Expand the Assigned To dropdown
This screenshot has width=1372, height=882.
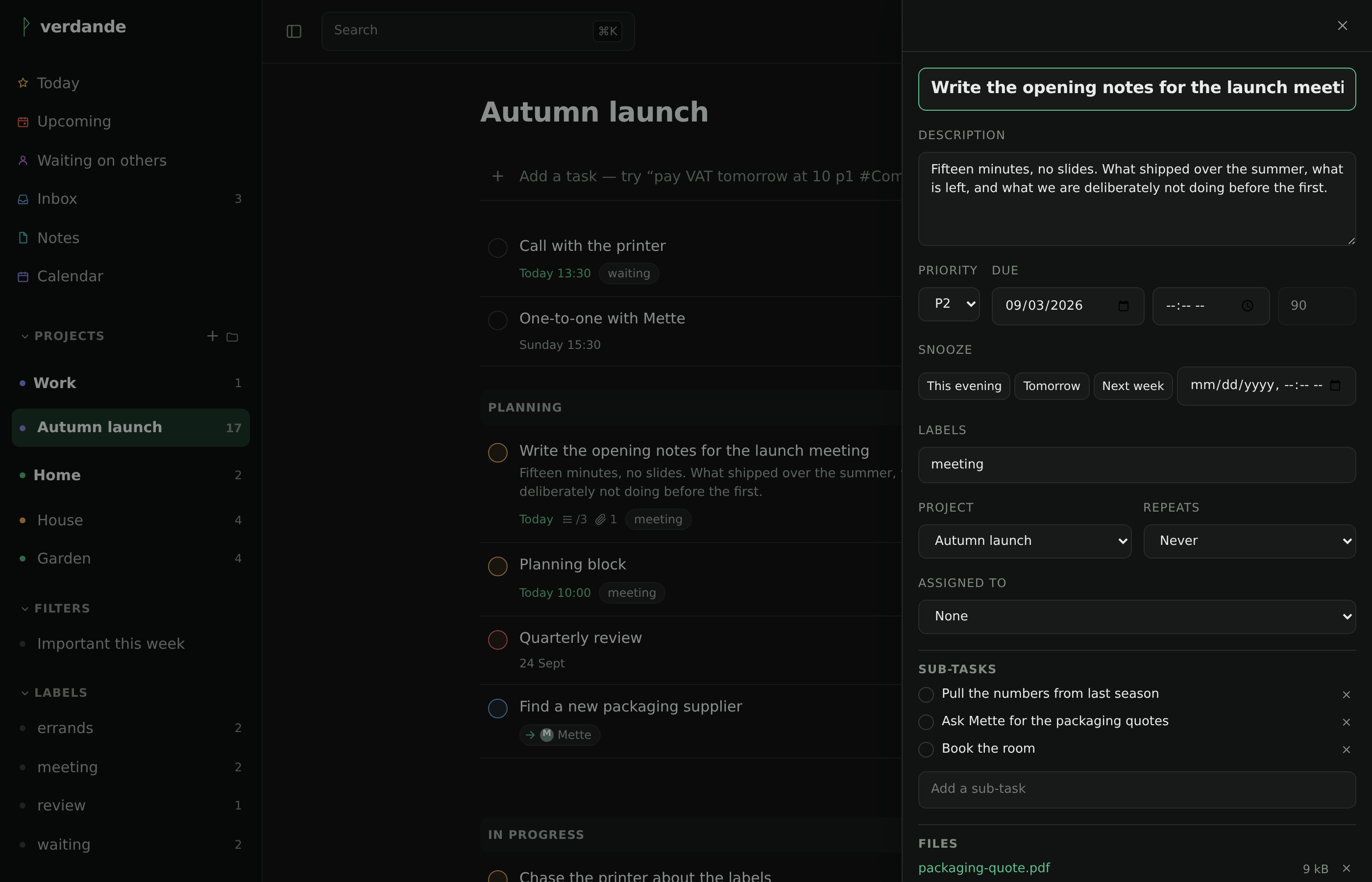coord(1137,617)
